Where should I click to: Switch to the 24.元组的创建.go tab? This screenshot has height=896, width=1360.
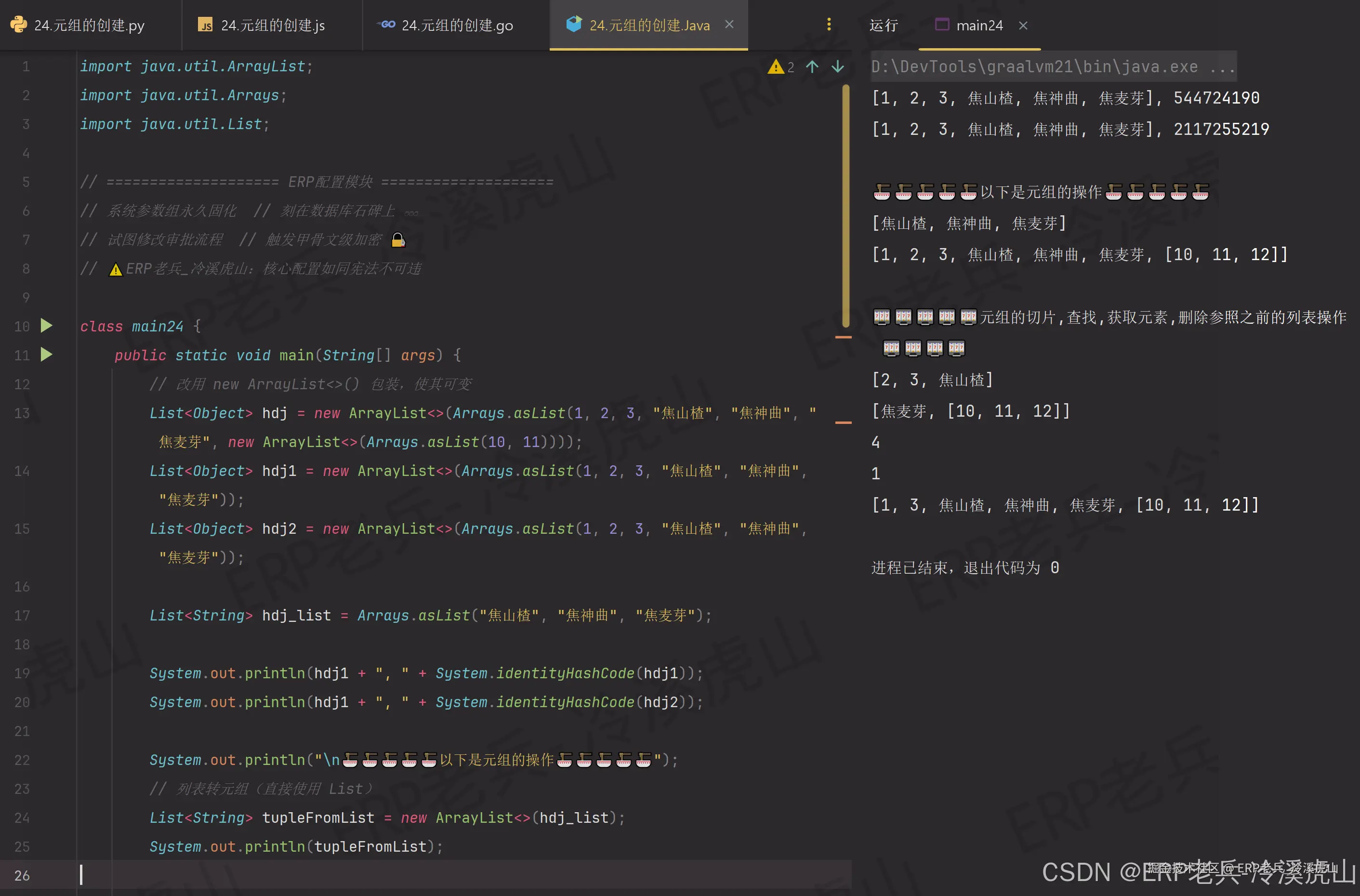457,26
